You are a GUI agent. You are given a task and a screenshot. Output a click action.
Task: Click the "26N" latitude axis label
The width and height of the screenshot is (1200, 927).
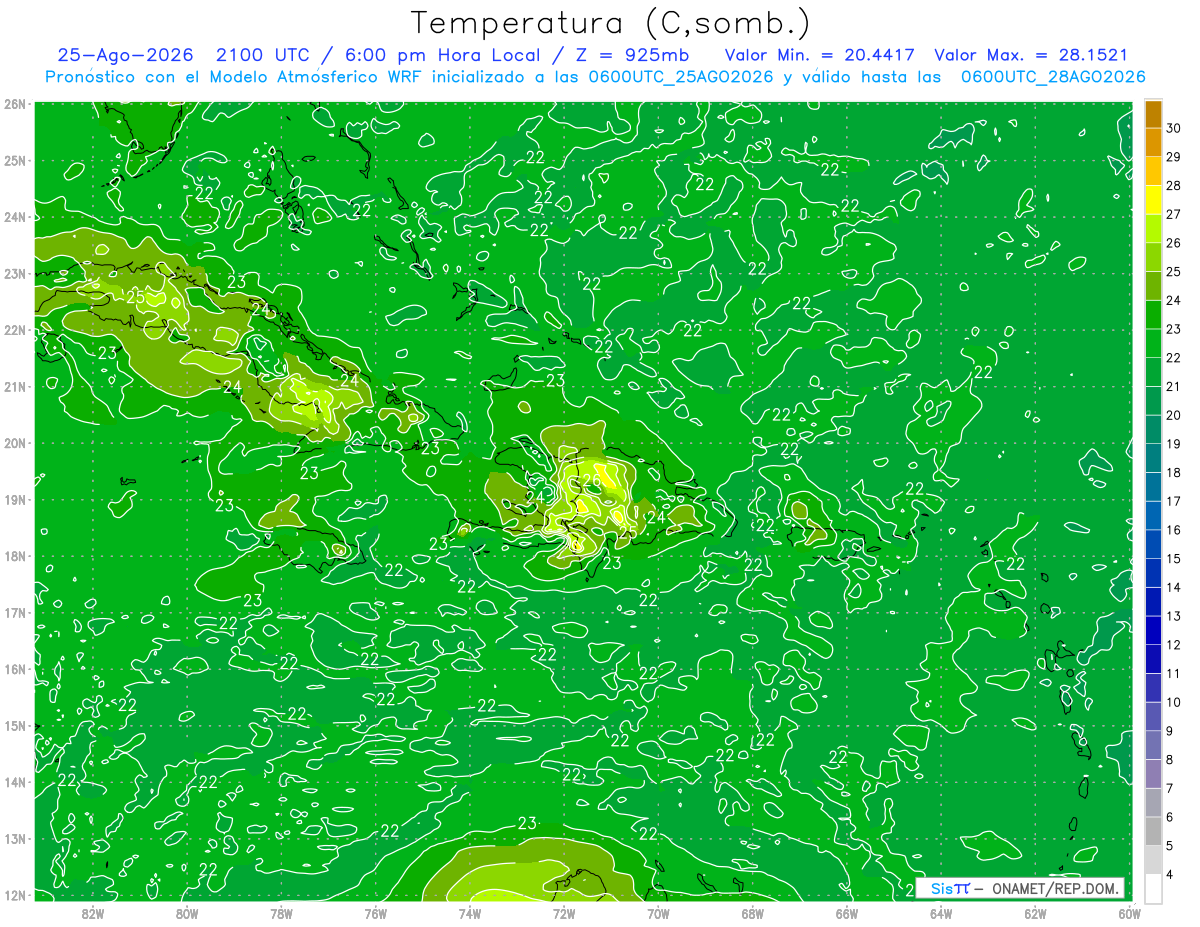17,104
